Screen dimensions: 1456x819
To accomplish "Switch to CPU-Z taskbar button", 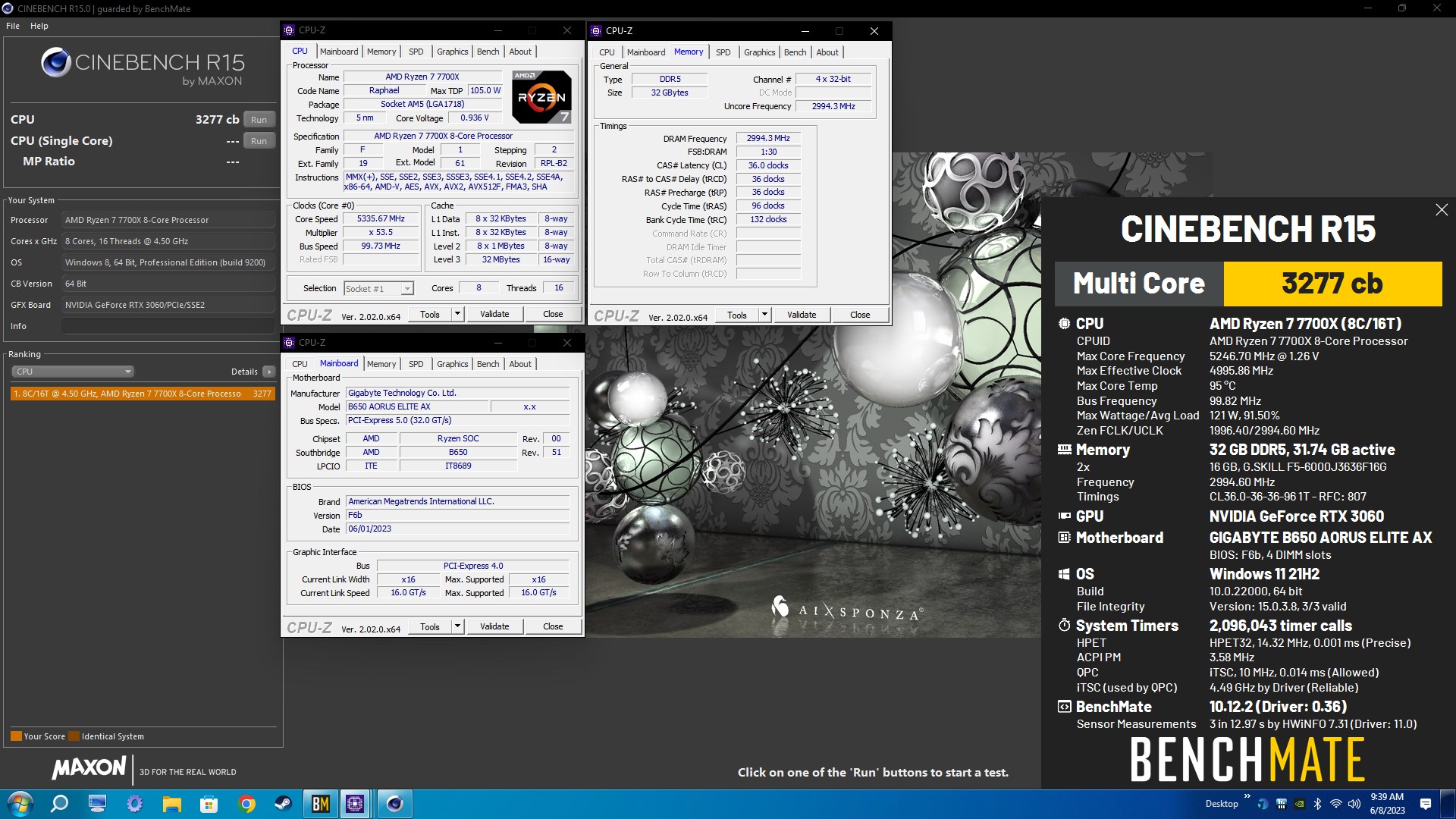I will coord(355,804).
